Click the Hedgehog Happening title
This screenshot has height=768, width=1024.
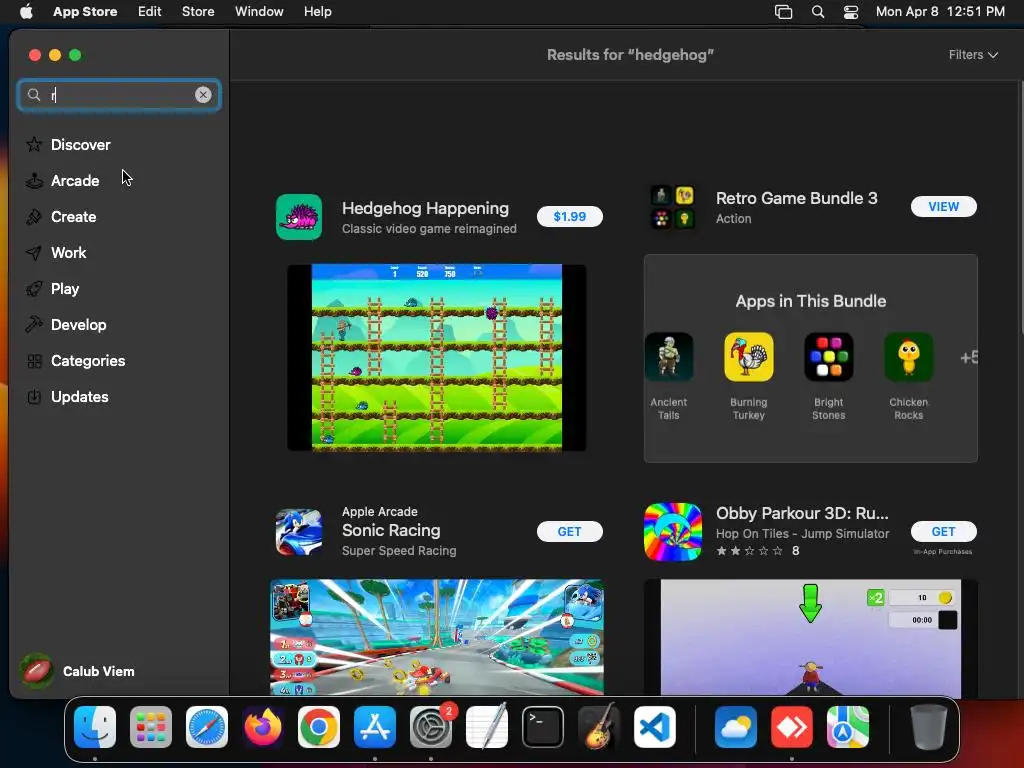(425, 208)
